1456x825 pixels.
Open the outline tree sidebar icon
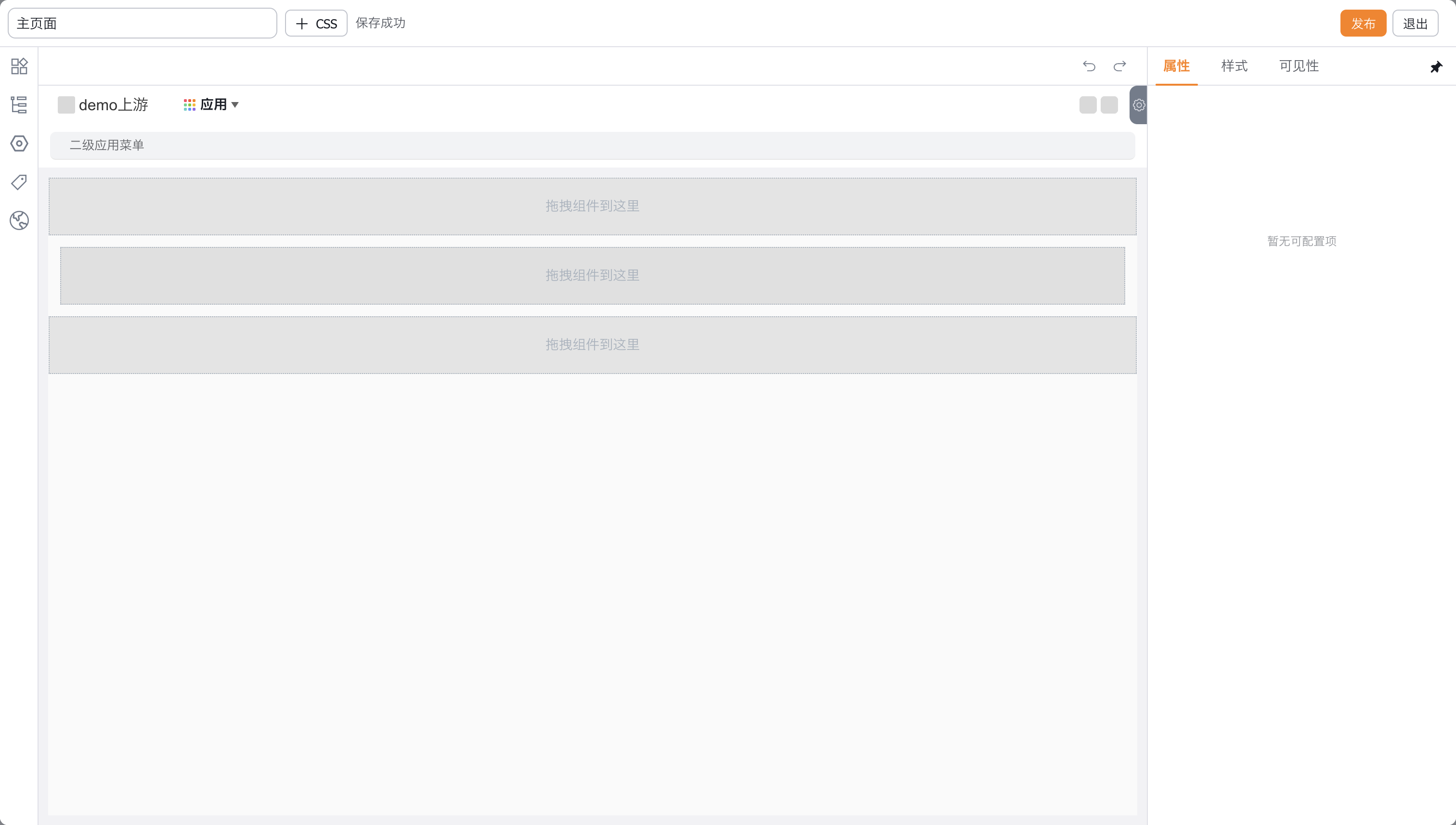pyautogui.click(x=19, y=105)
